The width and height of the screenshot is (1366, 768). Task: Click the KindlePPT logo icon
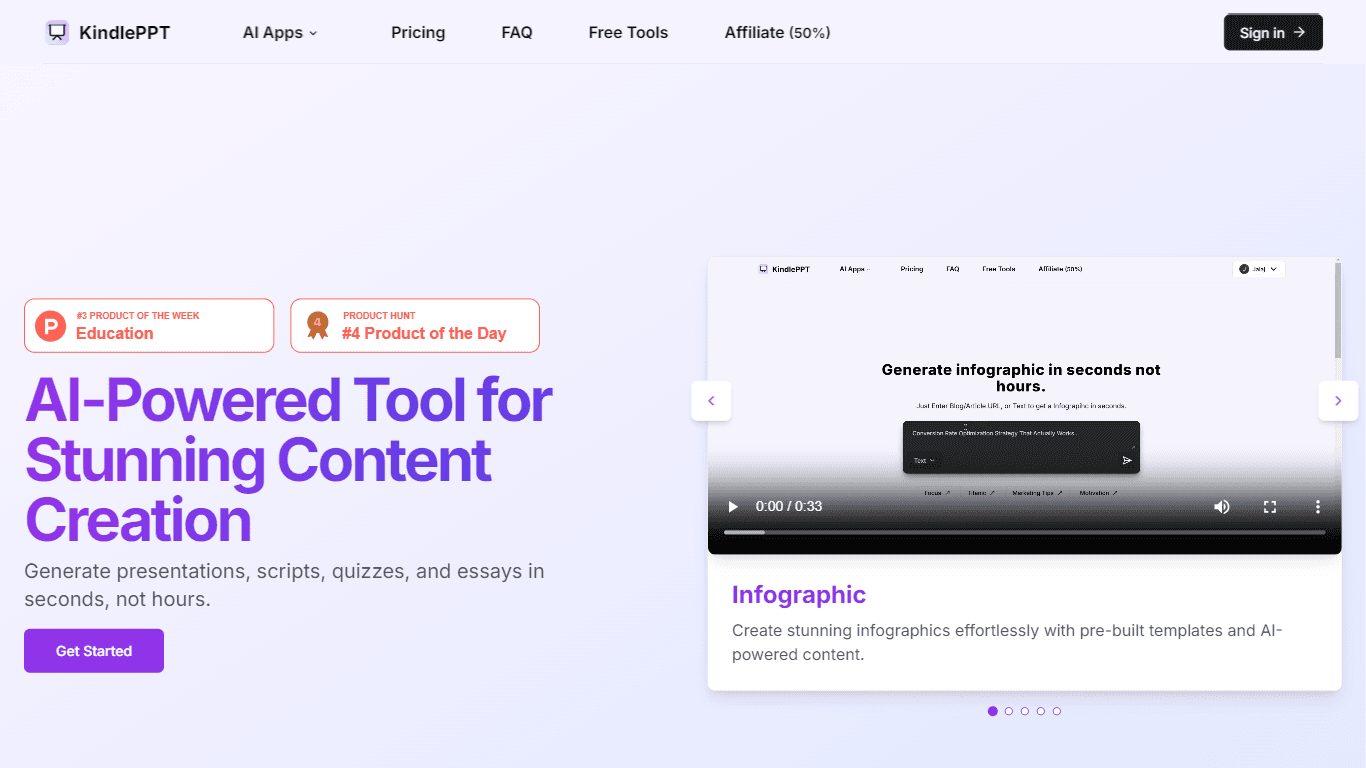57,32
